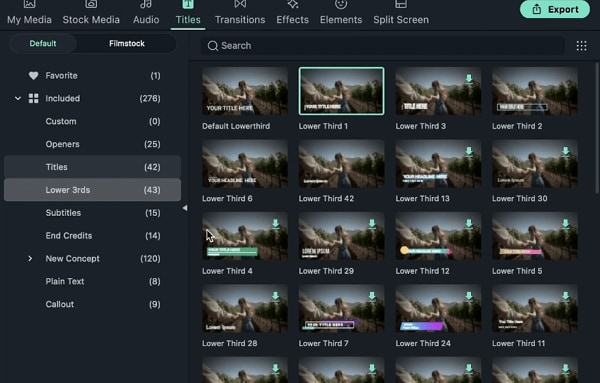
Task: Open the grid view options icon
Action: tap(581, 46)
